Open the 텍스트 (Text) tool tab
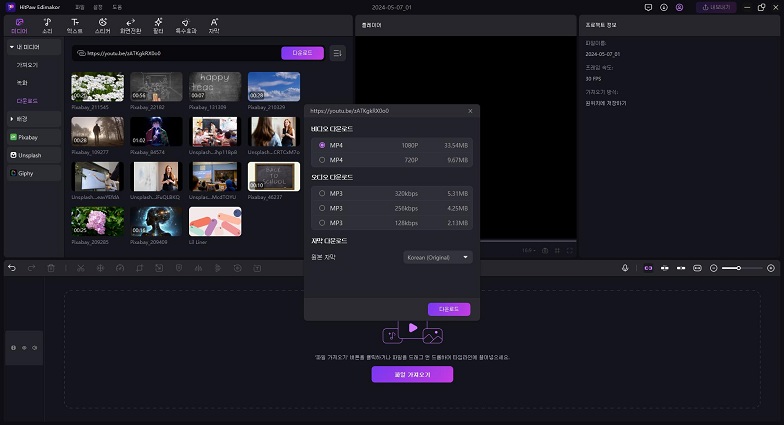The image size is (784, 425). point(75,25)
